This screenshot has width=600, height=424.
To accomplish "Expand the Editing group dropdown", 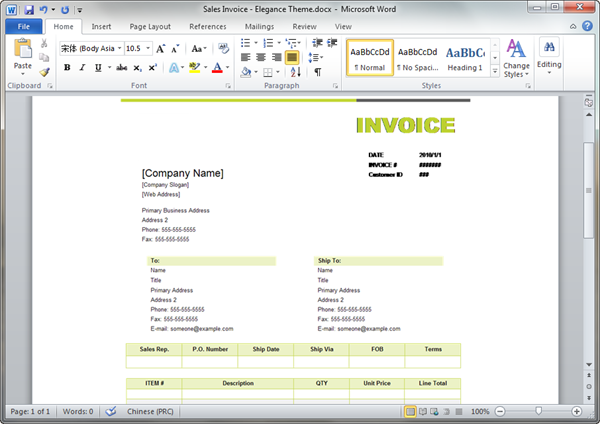I will pos(549,57).
